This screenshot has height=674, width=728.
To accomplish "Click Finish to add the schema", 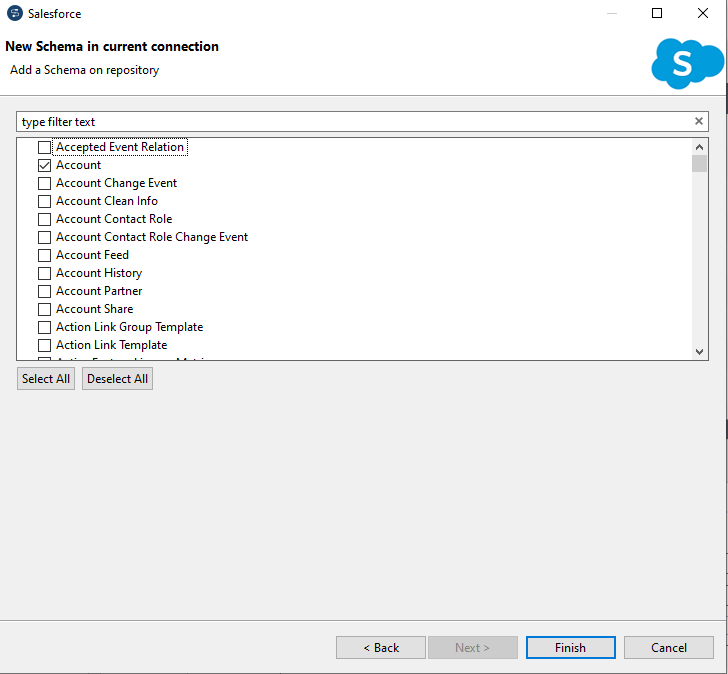I will click(571, 648).
